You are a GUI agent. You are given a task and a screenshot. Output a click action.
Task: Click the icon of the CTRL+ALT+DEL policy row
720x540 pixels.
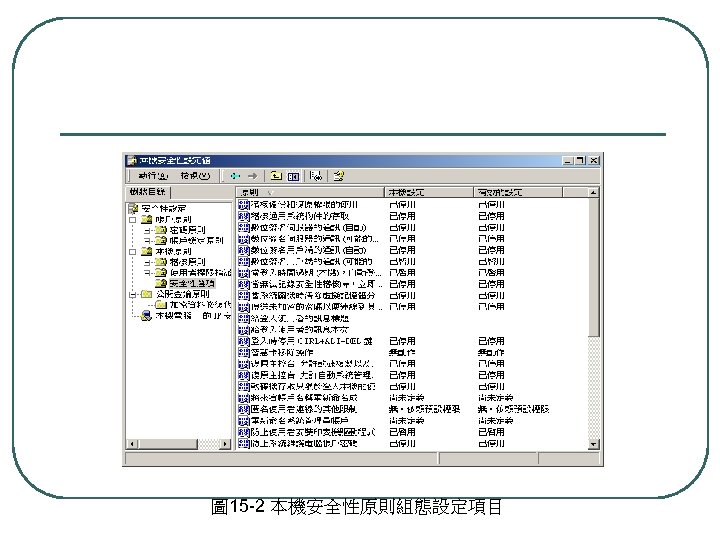coord(244,341)
